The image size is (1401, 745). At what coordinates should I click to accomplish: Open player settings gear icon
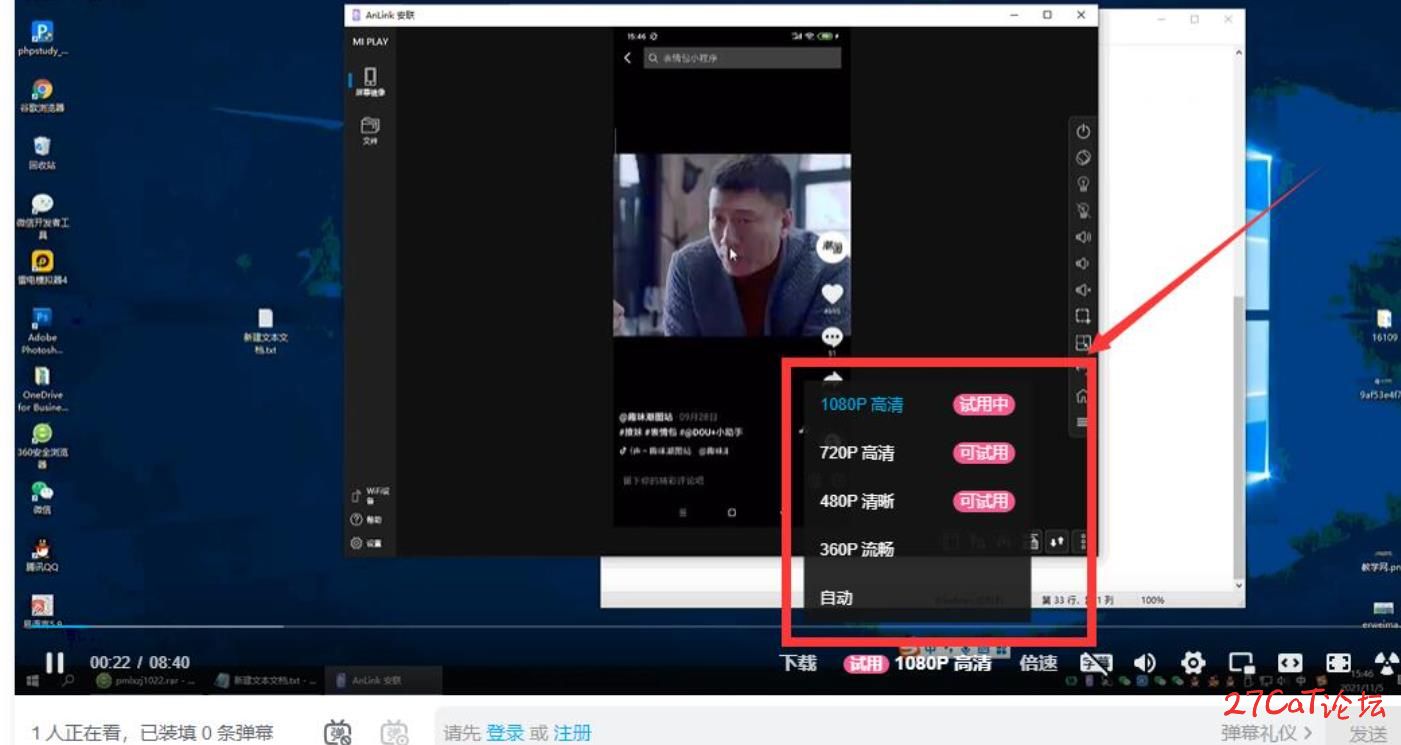pos(1193,663)
